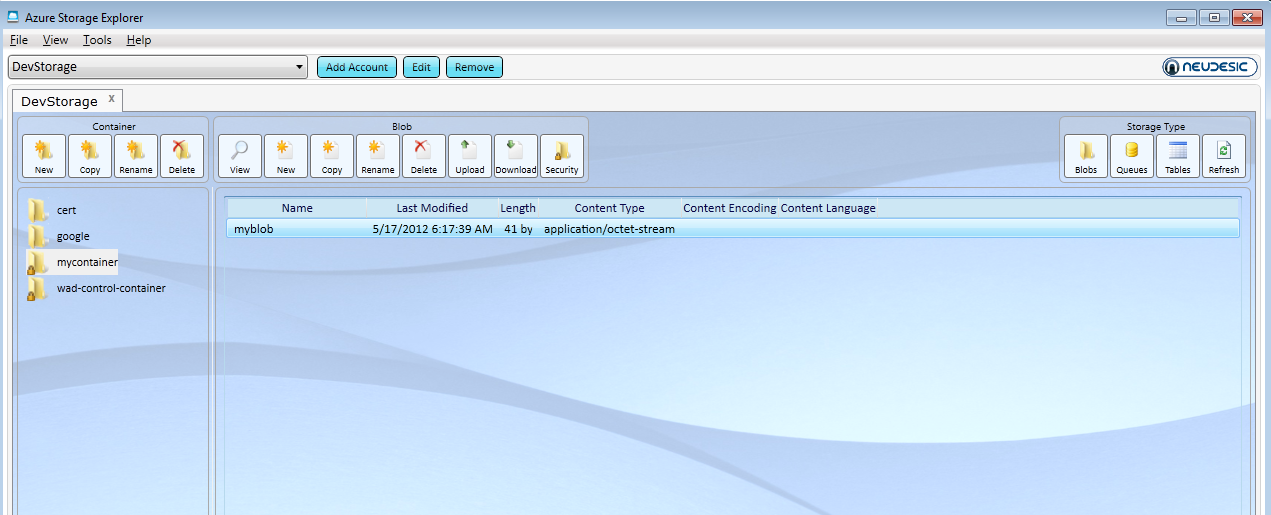Upload a blob to the container
This screenshot has width=1271, height=515.
point(470,156)
